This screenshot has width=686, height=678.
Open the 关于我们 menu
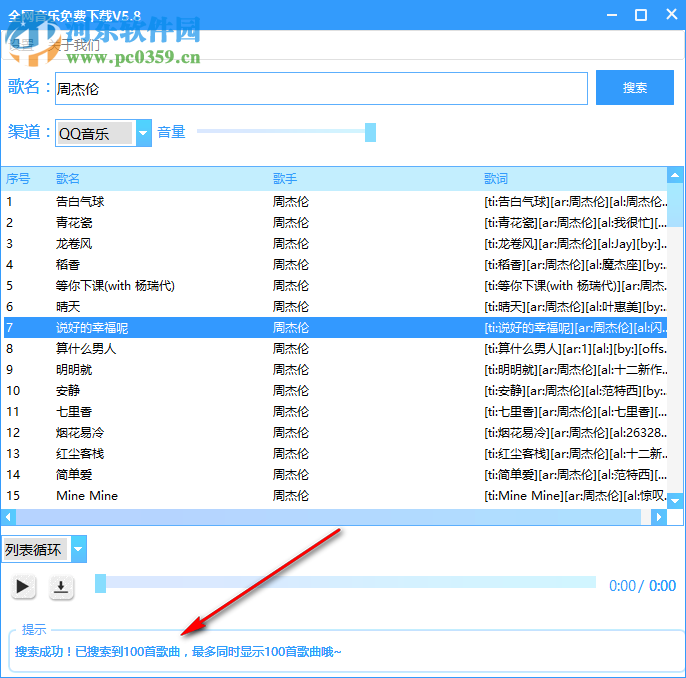point(74,45)
